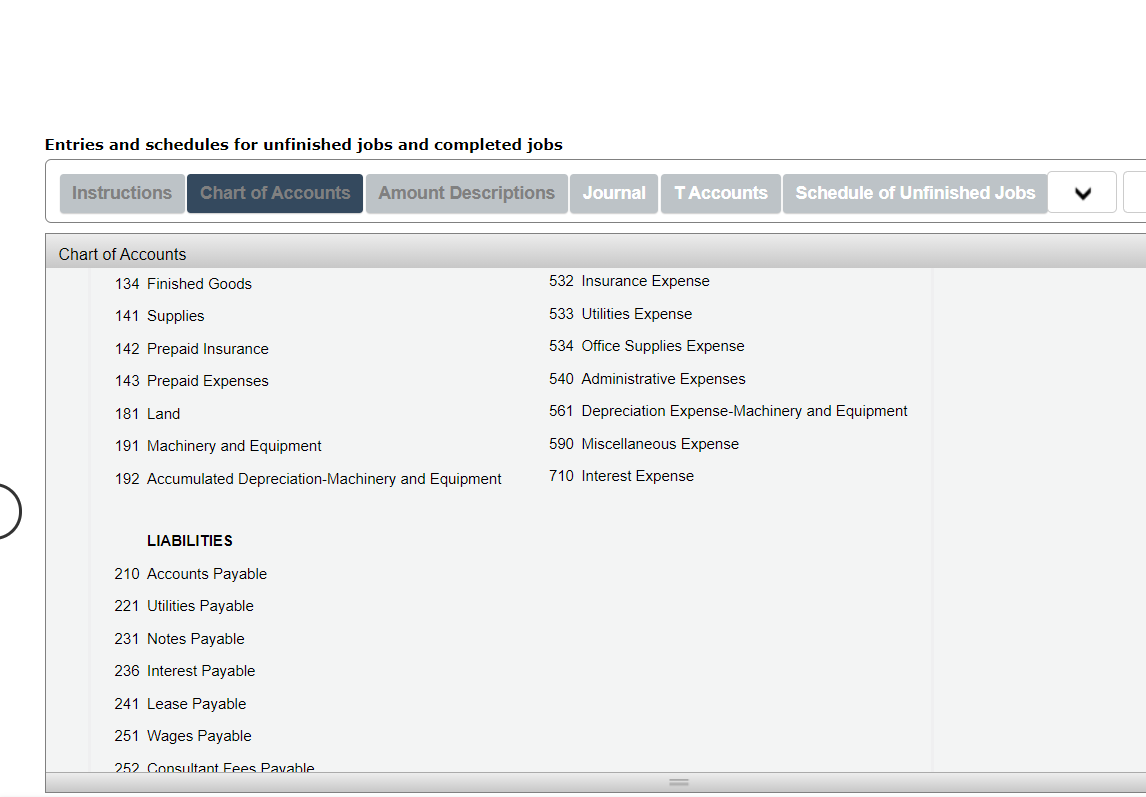
Task: Click account 241 Lease Payable
Action: [180, 704]
